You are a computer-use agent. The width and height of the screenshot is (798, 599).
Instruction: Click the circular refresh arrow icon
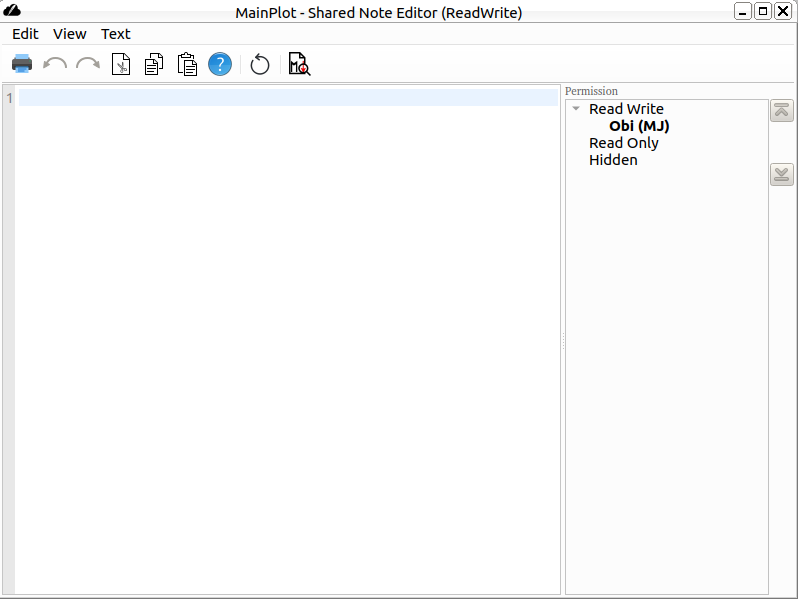(x=260, y=64)
